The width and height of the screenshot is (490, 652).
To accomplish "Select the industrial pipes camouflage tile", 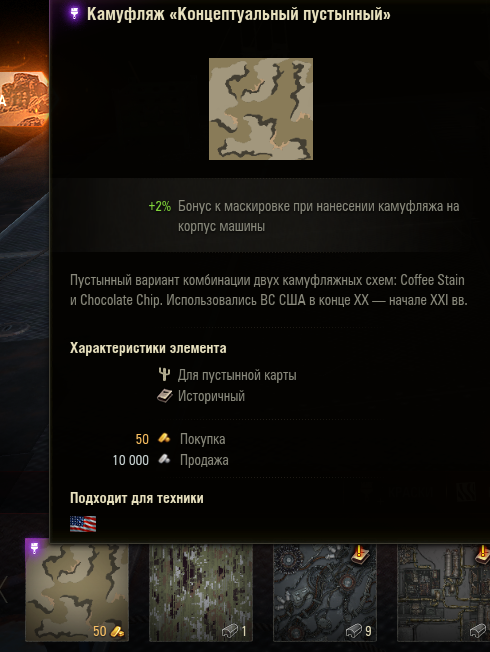I will [443, 593].
